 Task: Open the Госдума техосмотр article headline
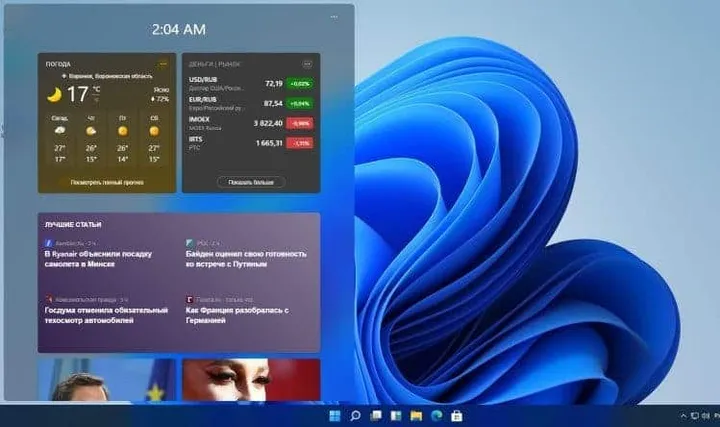pos(105,315)
